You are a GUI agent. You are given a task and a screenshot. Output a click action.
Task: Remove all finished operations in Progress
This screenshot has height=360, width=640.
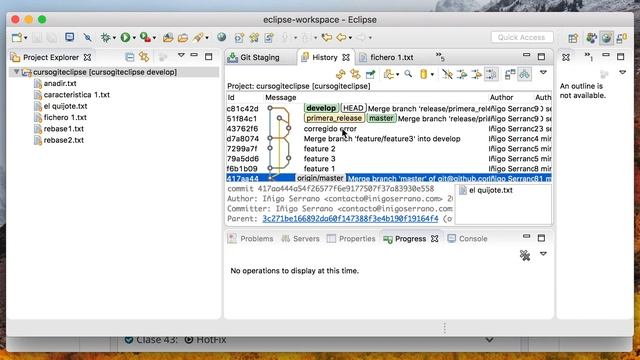tap(525, 256)
